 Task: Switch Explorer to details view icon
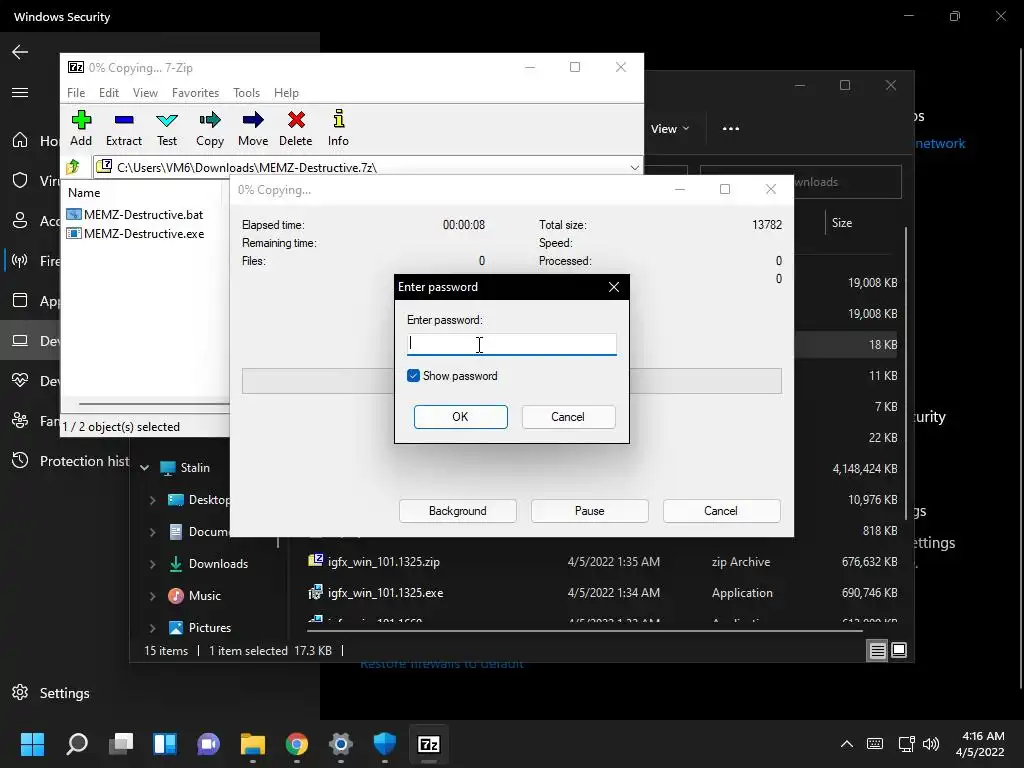point(877,650)
